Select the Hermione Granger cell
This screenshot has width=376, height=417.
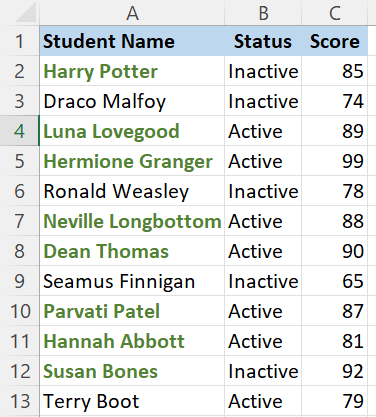point(132,161)
